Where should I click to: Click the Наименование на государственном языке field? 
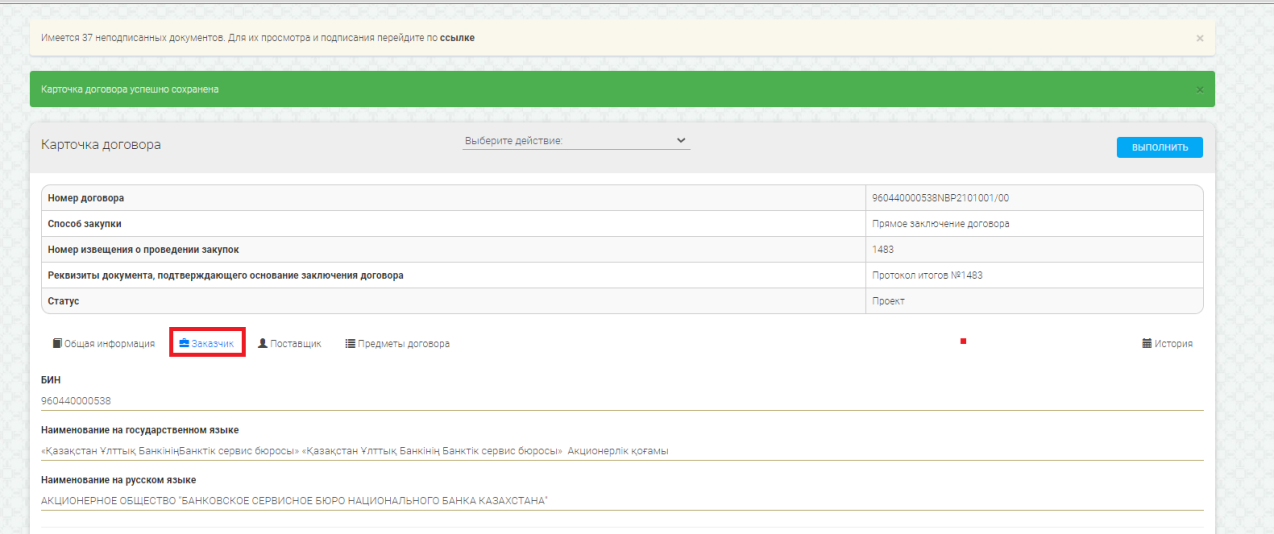point(620,451)
